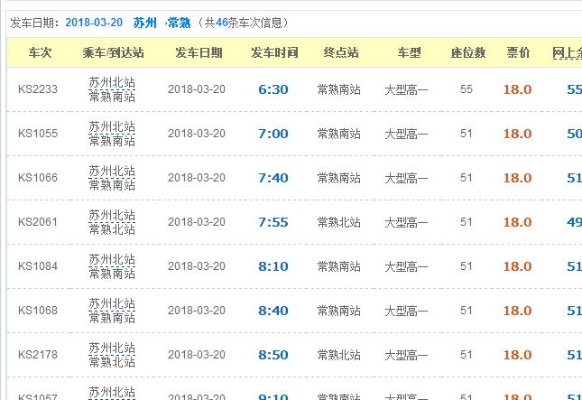Select bus number KS2178
This screenshot has height=400, width=582.
pos(38,354)
